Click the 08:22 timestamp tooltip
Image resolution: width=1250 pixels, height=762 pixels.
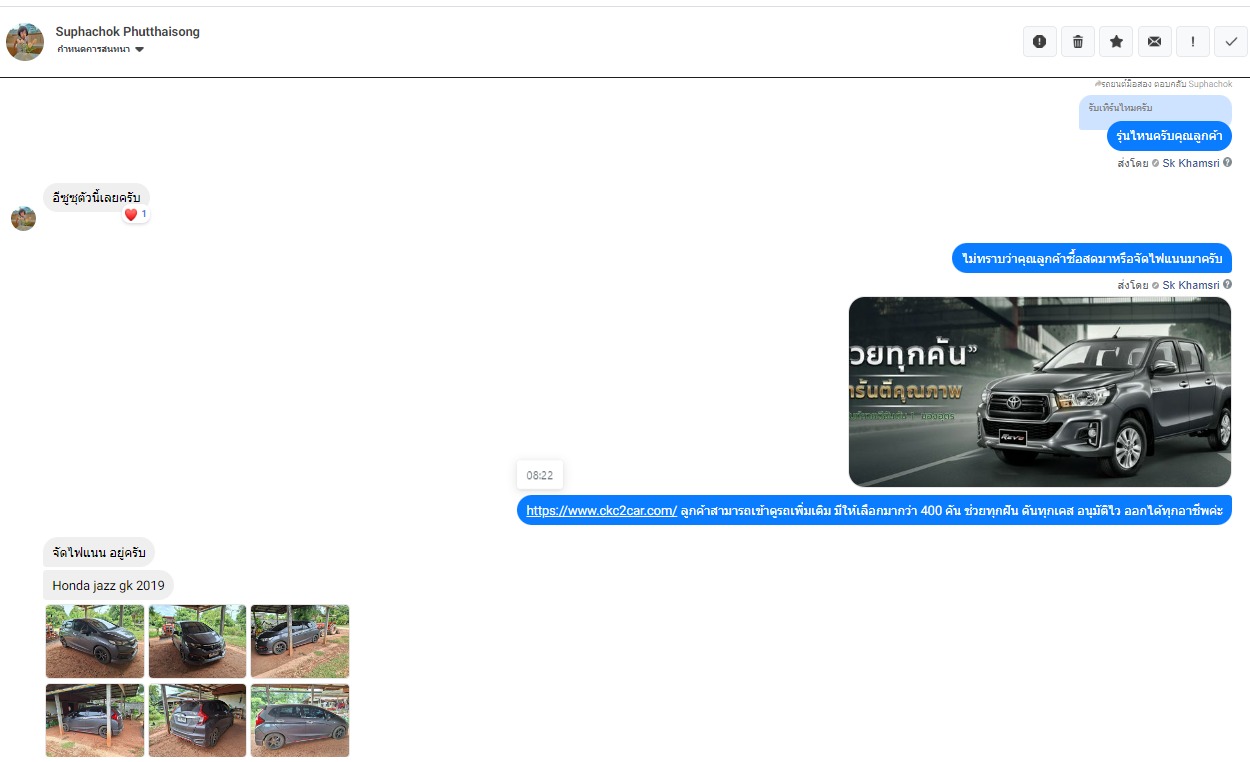[x=540, y=475]
